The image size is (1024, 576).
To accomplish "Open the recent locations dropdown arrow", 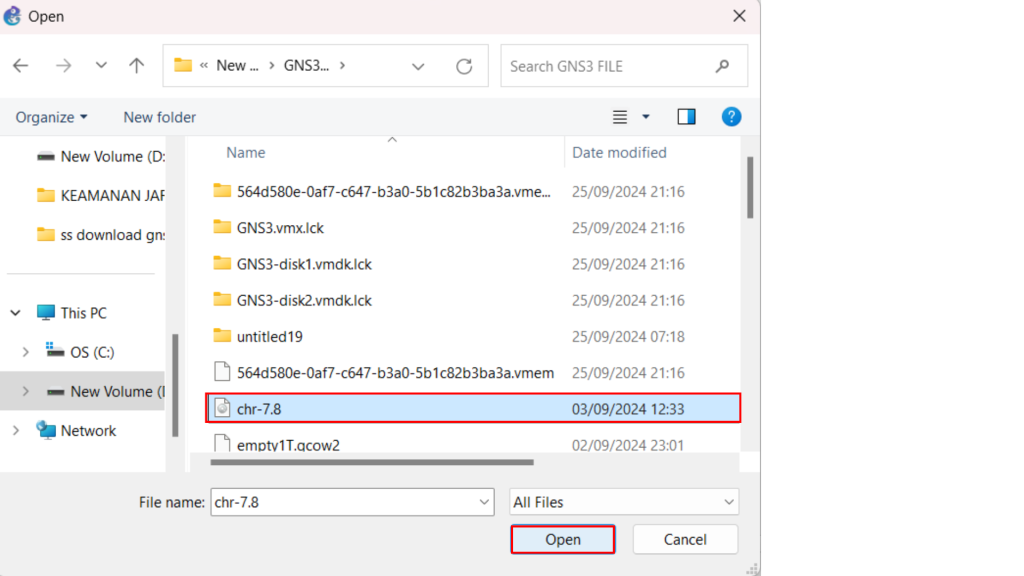I will point(101,66).
